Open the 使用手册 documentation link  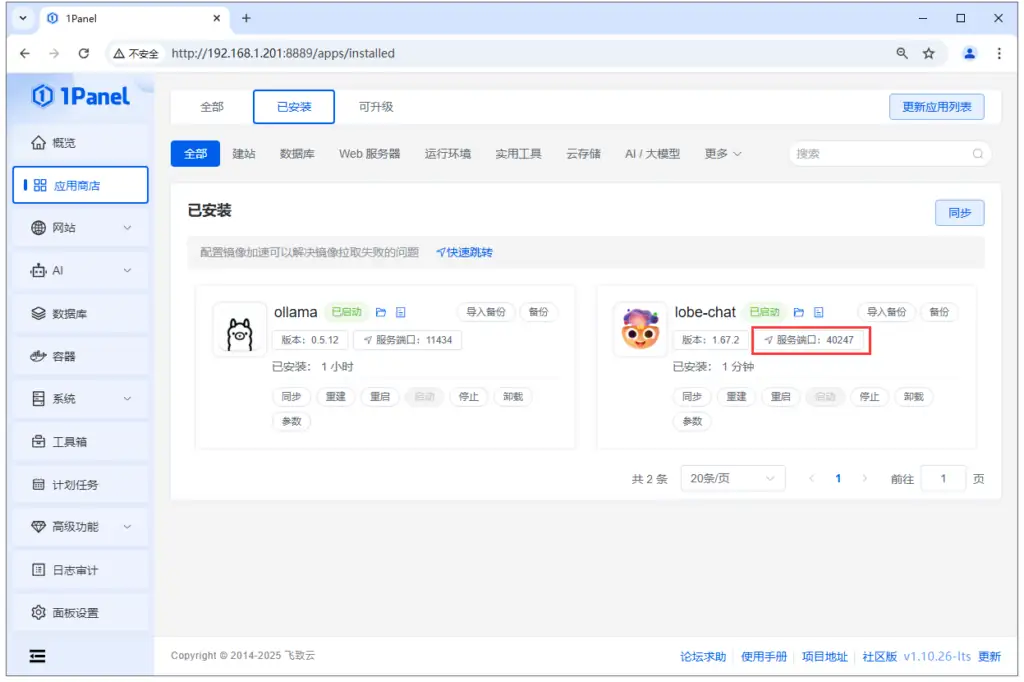pos(764,657)
